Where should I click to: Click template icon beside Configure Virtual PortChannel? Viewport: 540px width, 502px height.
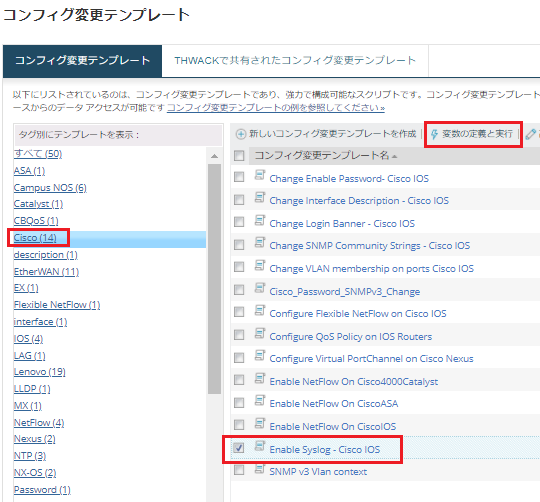pos(260,356)
